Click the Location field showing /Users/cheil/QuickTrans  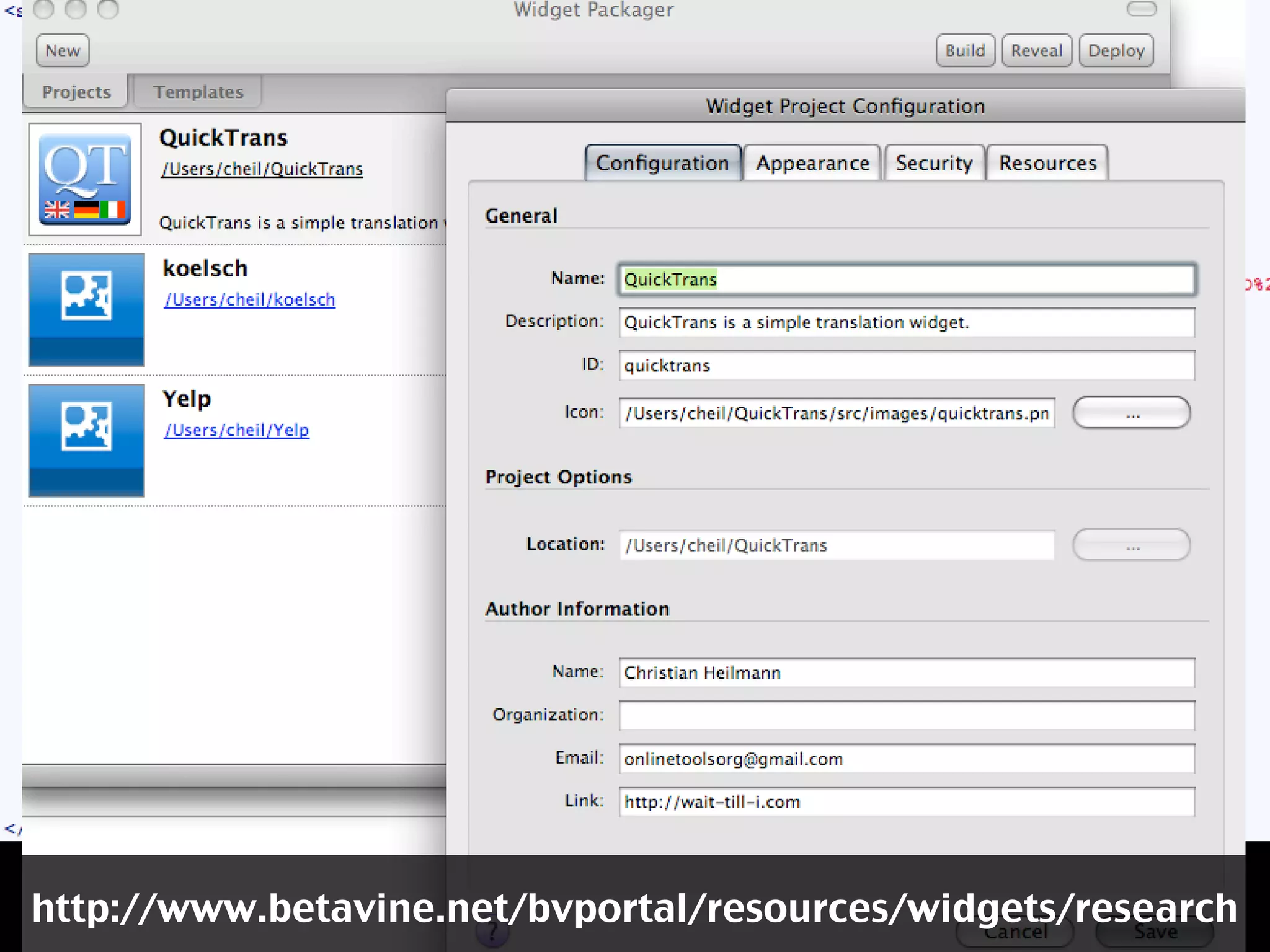point(837,545)
